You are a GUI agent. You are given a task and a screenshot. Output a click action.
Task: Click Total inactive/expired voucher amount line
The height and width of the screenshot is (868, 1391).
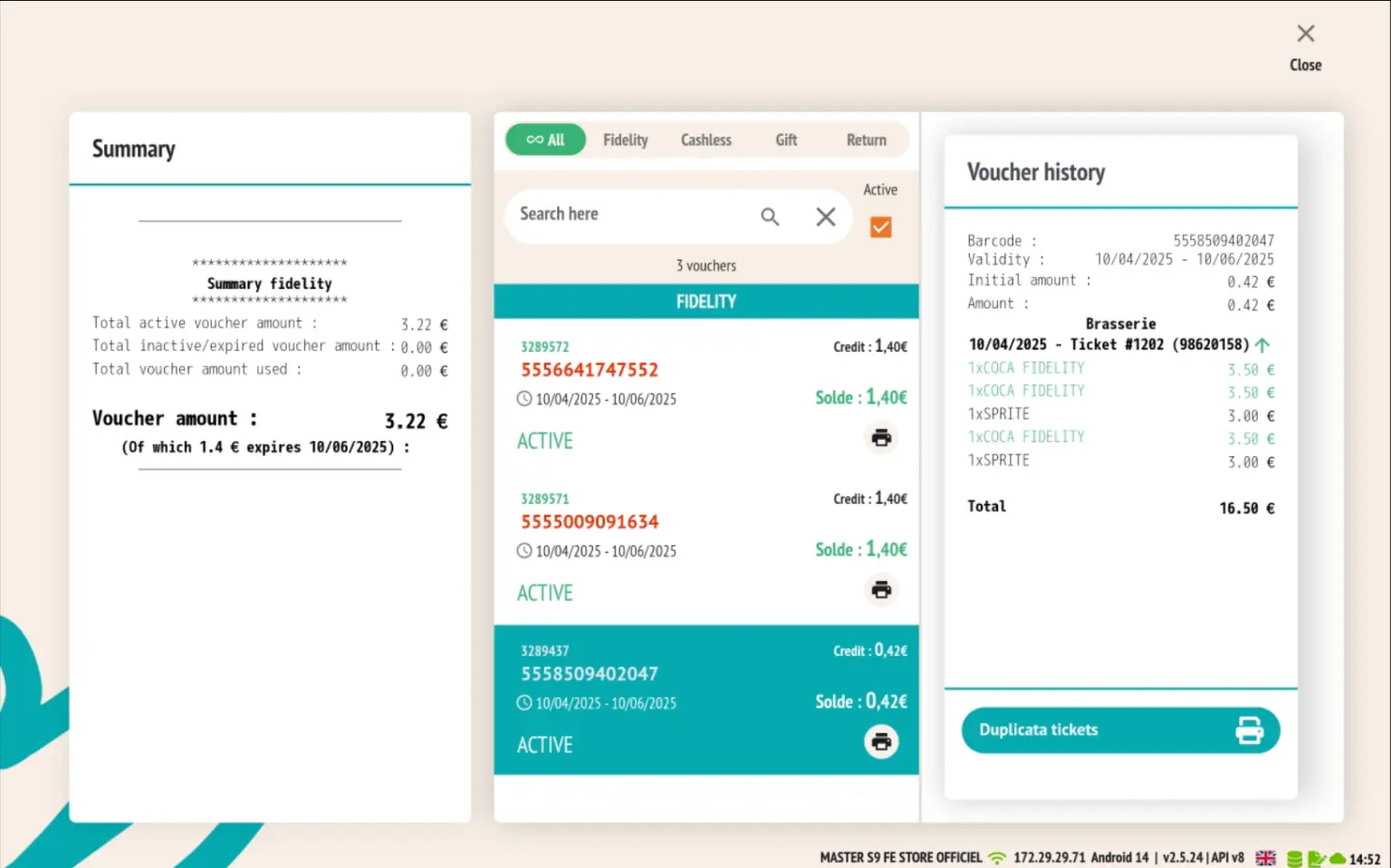click(x=270, y=346)
